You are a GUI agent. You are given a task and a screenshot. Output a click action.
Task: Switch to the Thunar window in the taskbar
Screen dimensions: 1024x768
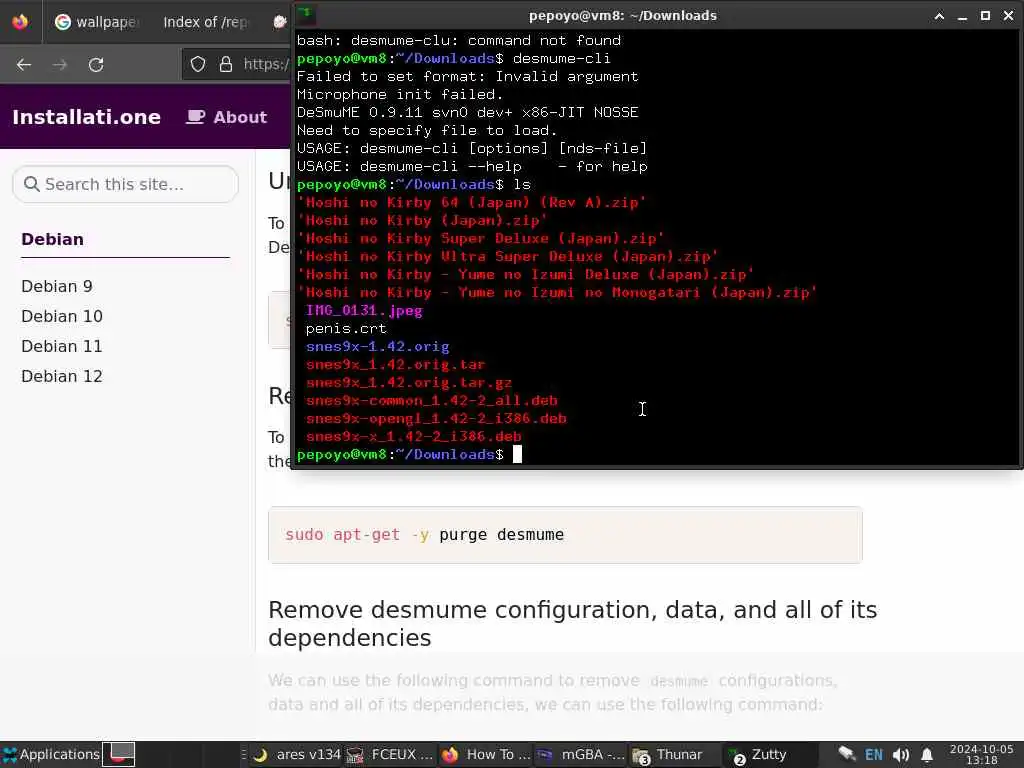[667, 754]
